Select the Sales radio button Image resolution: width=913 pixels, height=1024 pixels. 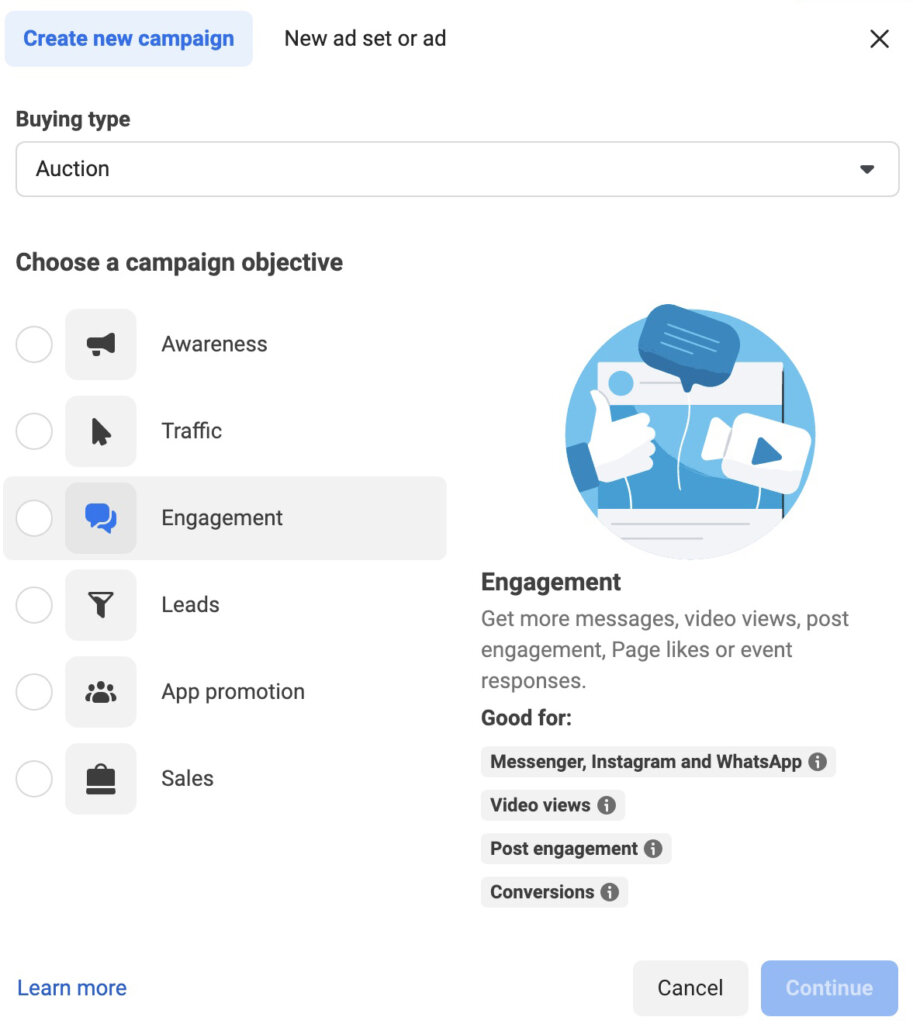pos(34,778)
